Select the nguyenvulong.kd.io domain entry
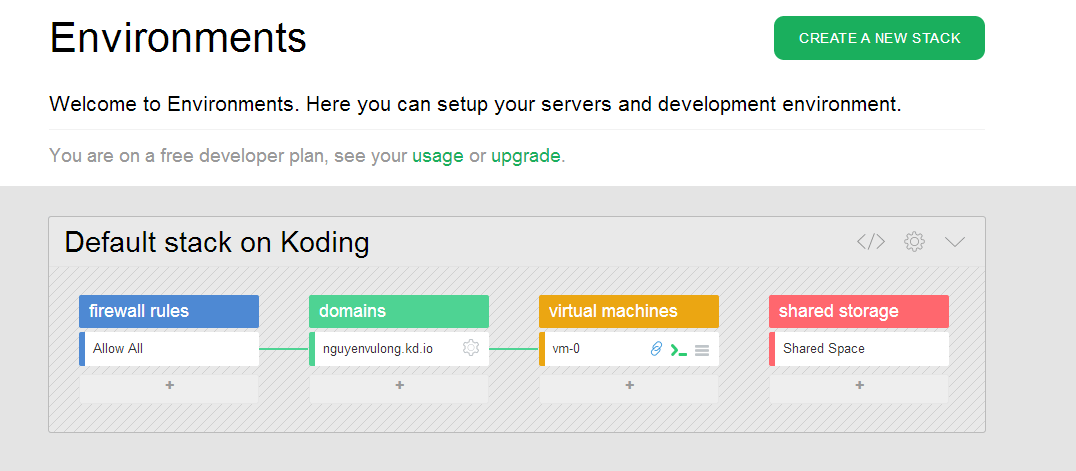1076x471 pixels. 380,349
